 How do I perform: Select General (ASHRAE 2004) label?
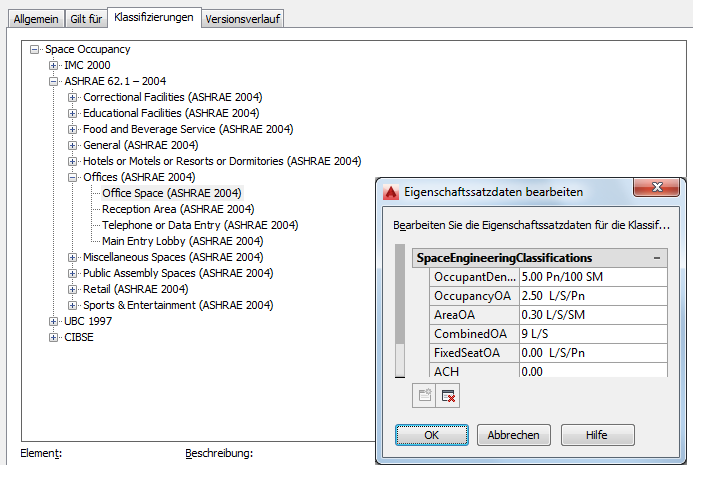[x=141, y=145]
